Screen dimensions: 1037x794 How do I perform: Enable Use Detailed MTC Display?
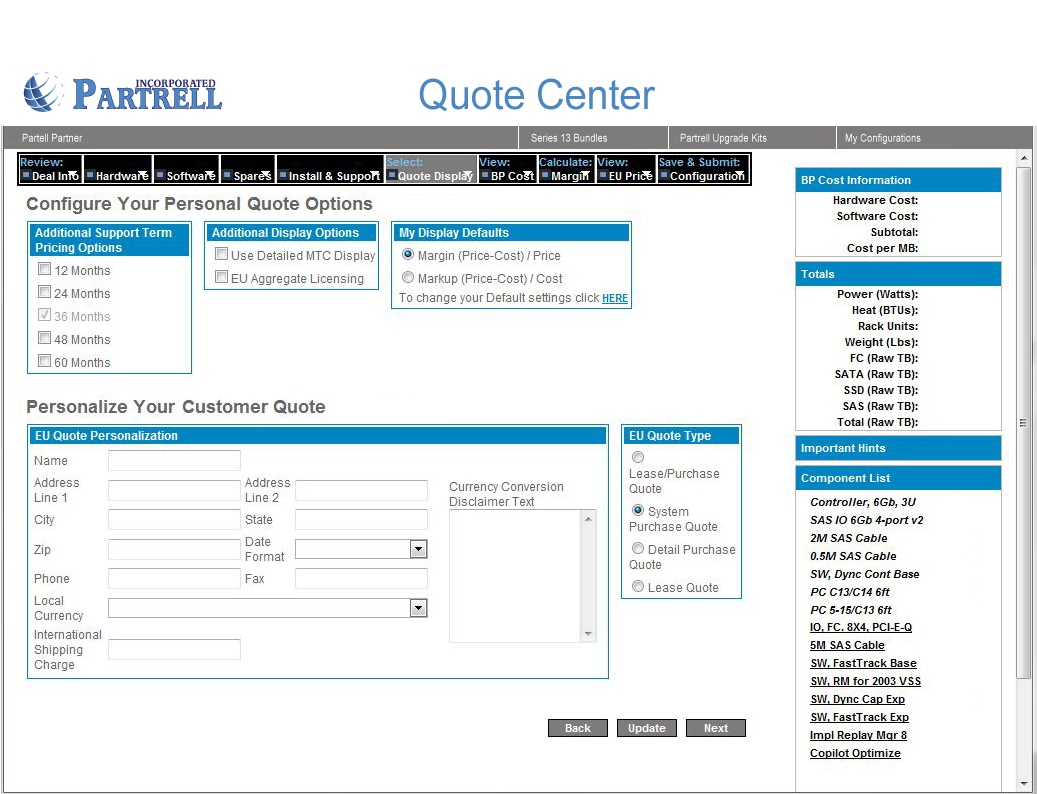(x=222, y=254)
